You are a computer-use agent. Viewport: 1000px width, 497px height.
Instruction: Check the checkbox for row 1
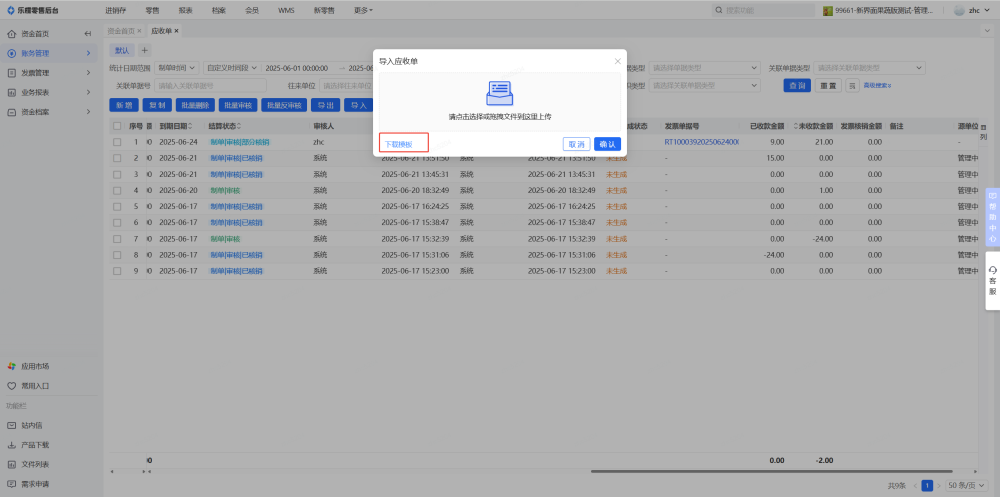click(x=116, y=142)
